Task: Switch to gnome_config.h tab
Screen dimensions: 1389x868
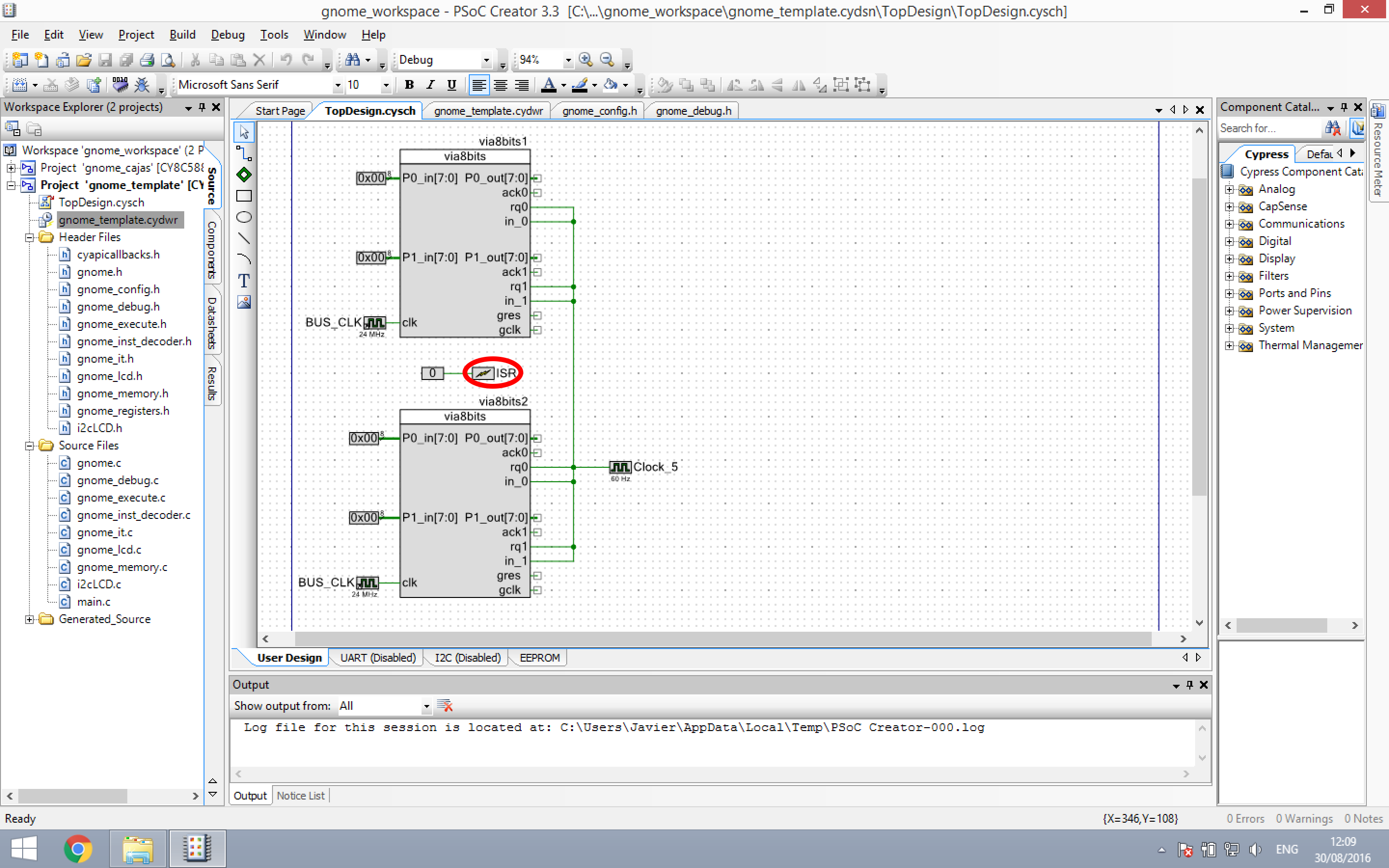Action: click(x=599, y=111)
